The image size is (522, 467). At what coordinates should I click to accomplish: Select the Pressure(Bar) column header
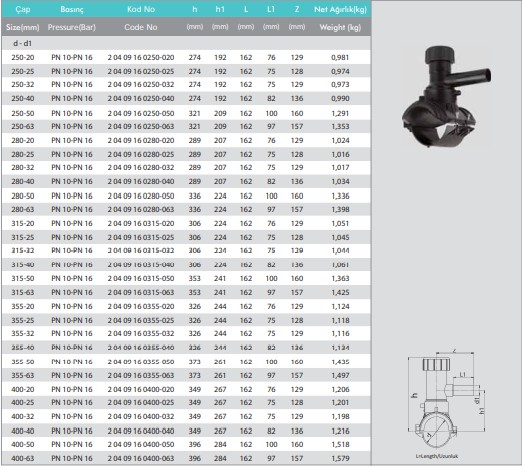tap(72, 27)
